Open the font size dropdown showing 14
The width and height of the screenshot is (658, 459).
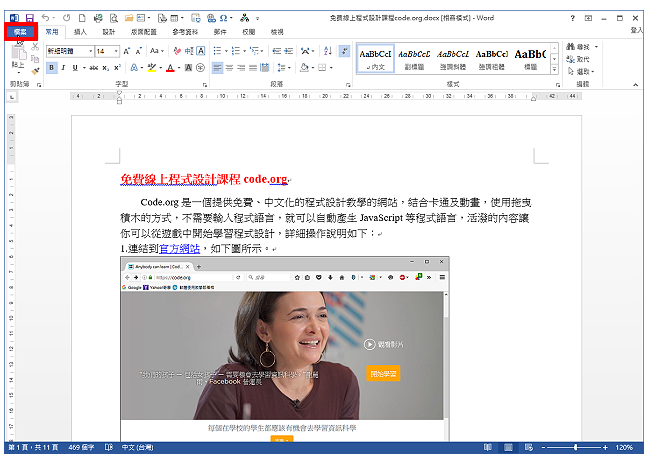(116, 51)
